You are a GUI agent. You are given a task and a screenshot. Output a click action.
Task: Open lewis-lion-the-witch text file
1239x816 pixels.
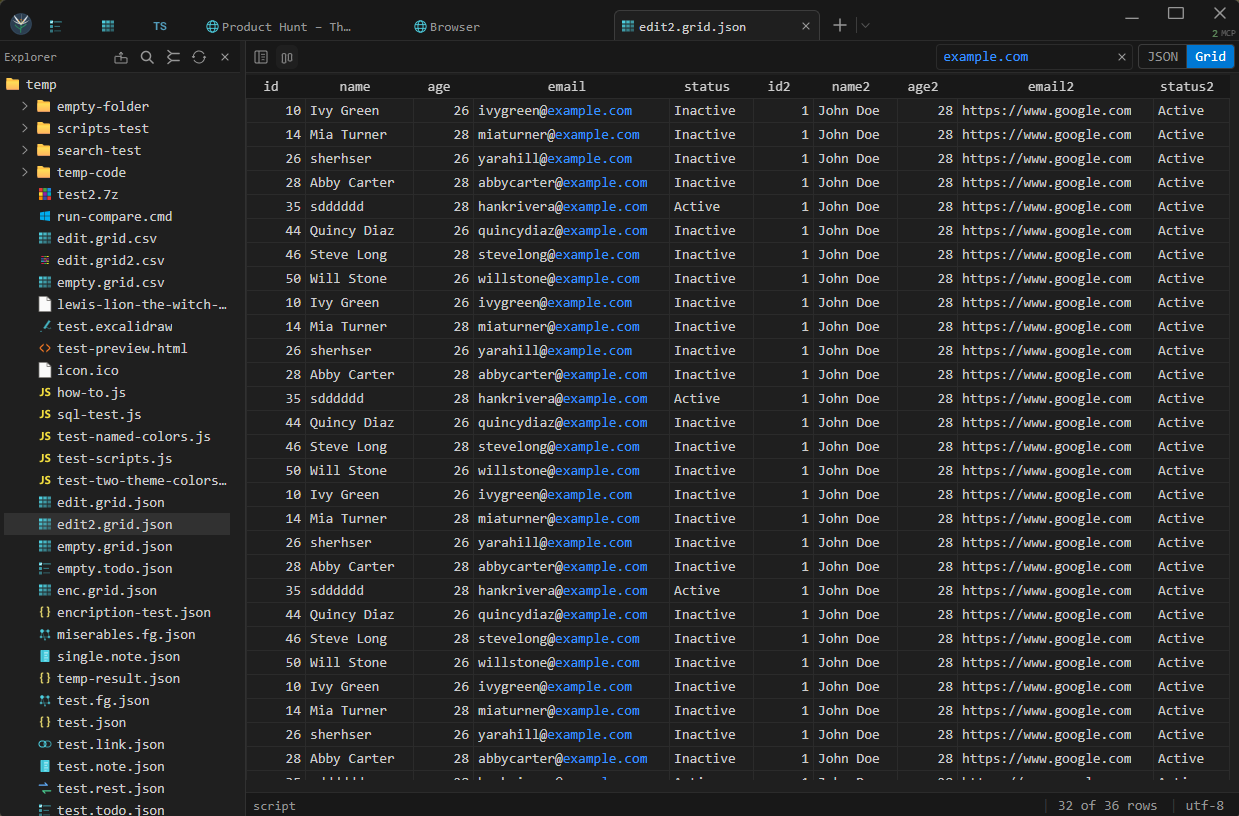(x=117, y=304)
